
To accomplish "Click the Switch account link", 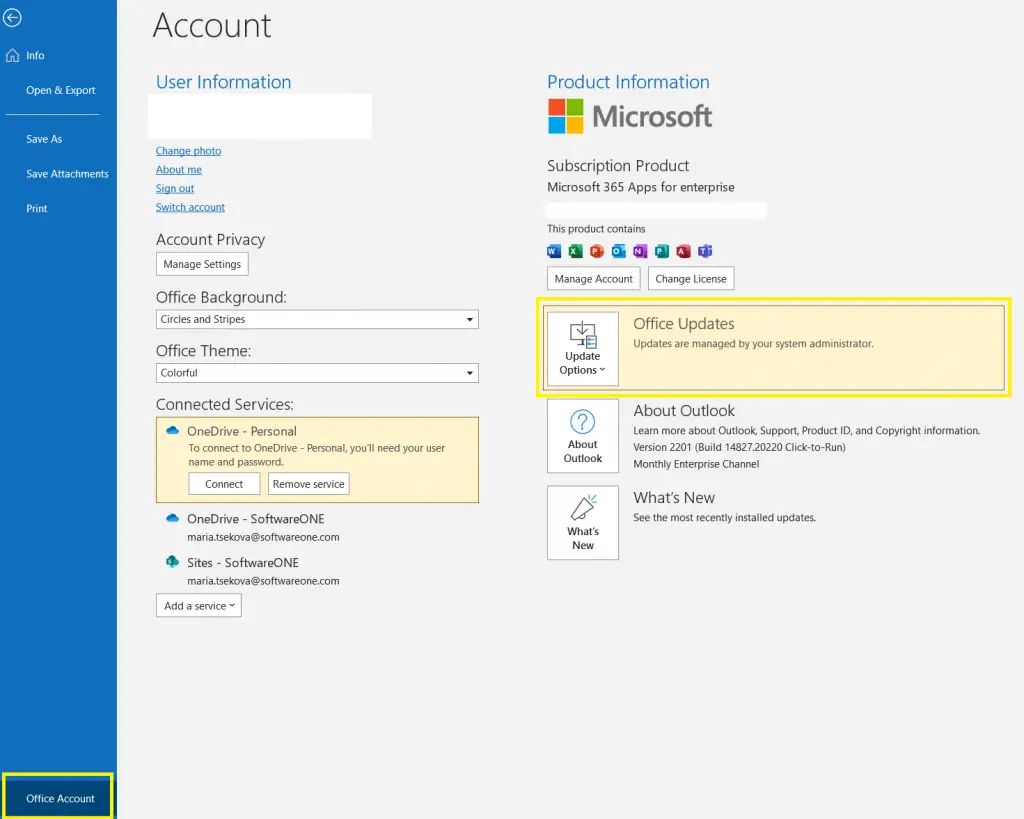I will tap(190, 208).
